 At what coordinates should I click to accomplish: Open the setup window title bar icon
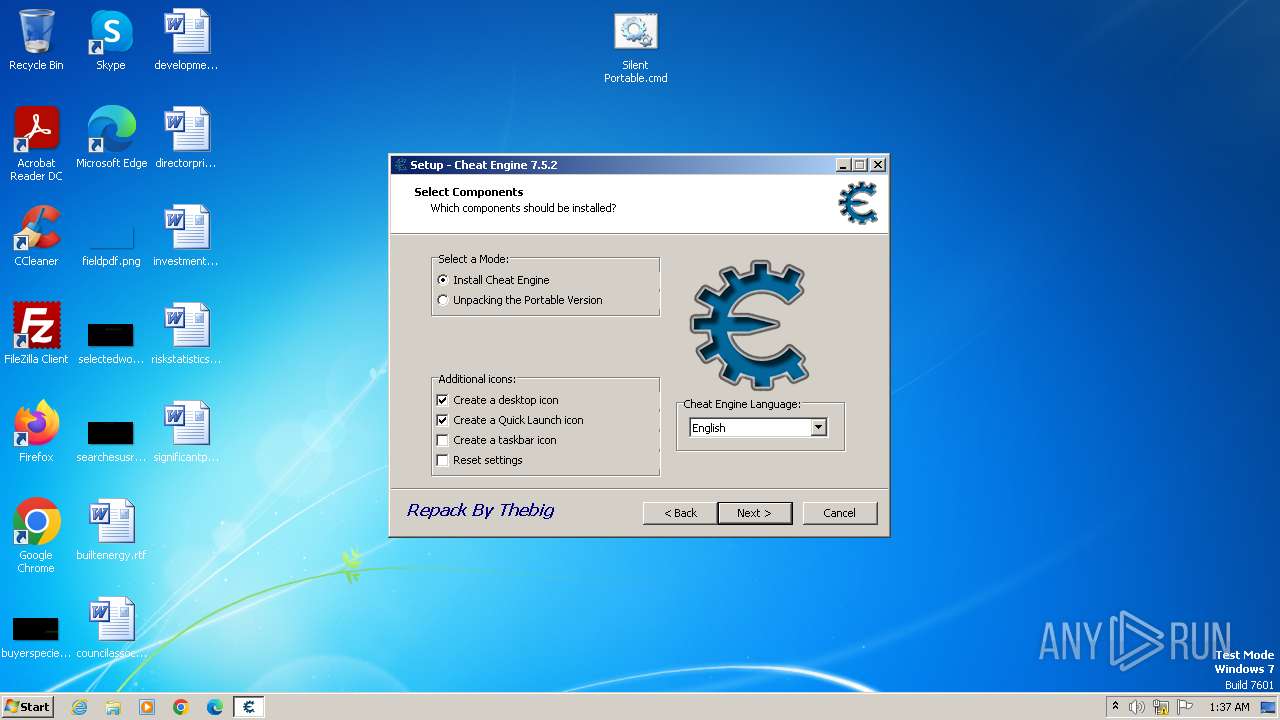[401, 165]
